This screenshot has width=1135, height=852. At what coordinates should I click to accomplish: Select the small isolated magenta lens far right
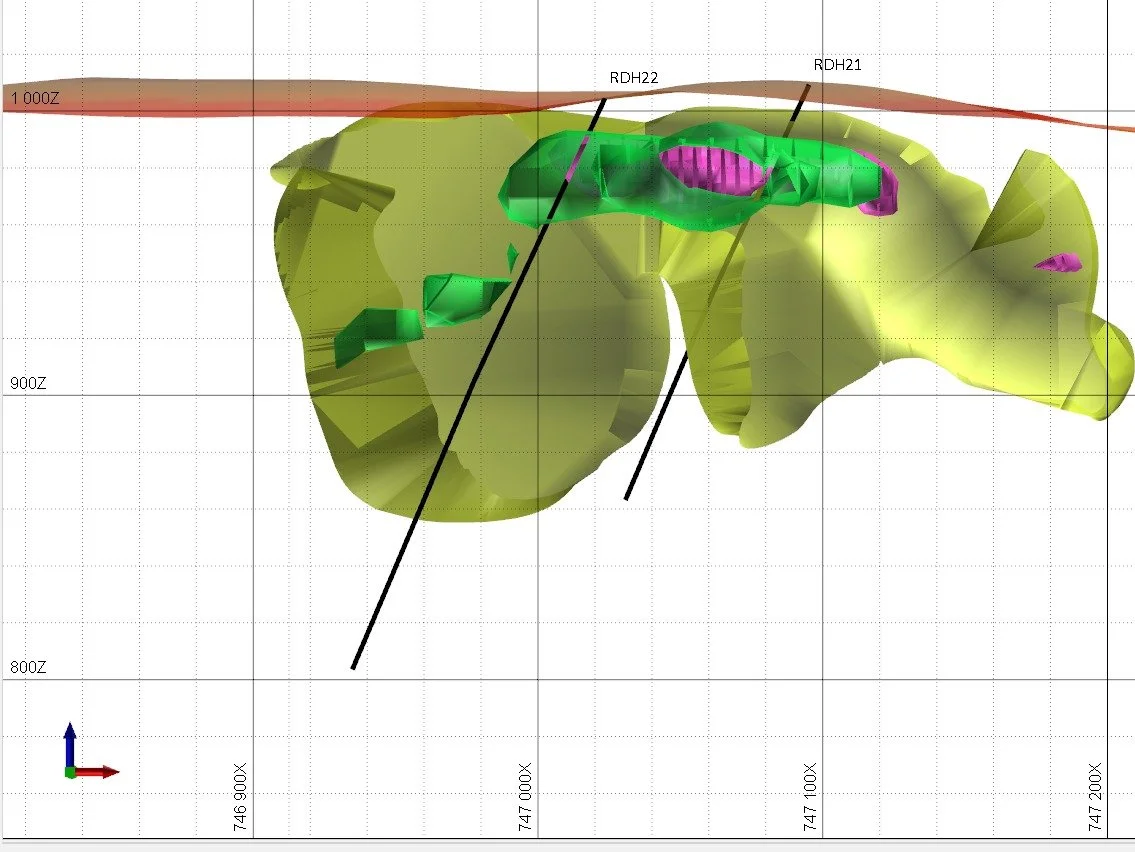tap(1060, 262)
